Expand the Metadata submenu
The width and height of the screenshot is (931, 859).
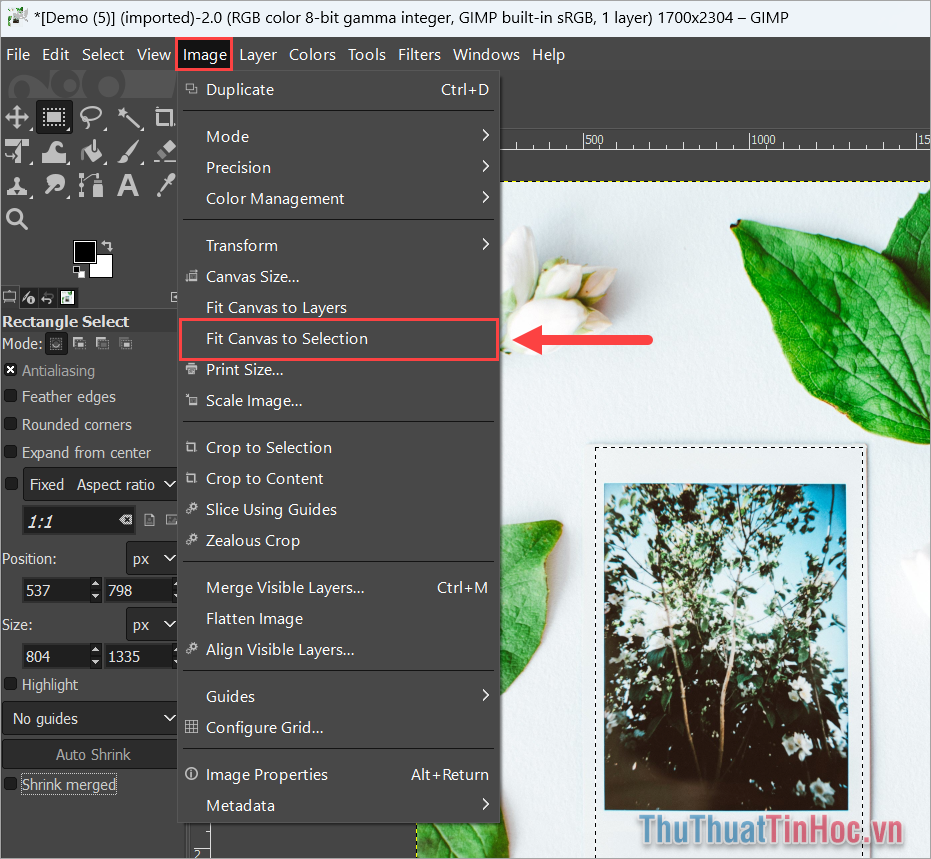pos(338,806)
